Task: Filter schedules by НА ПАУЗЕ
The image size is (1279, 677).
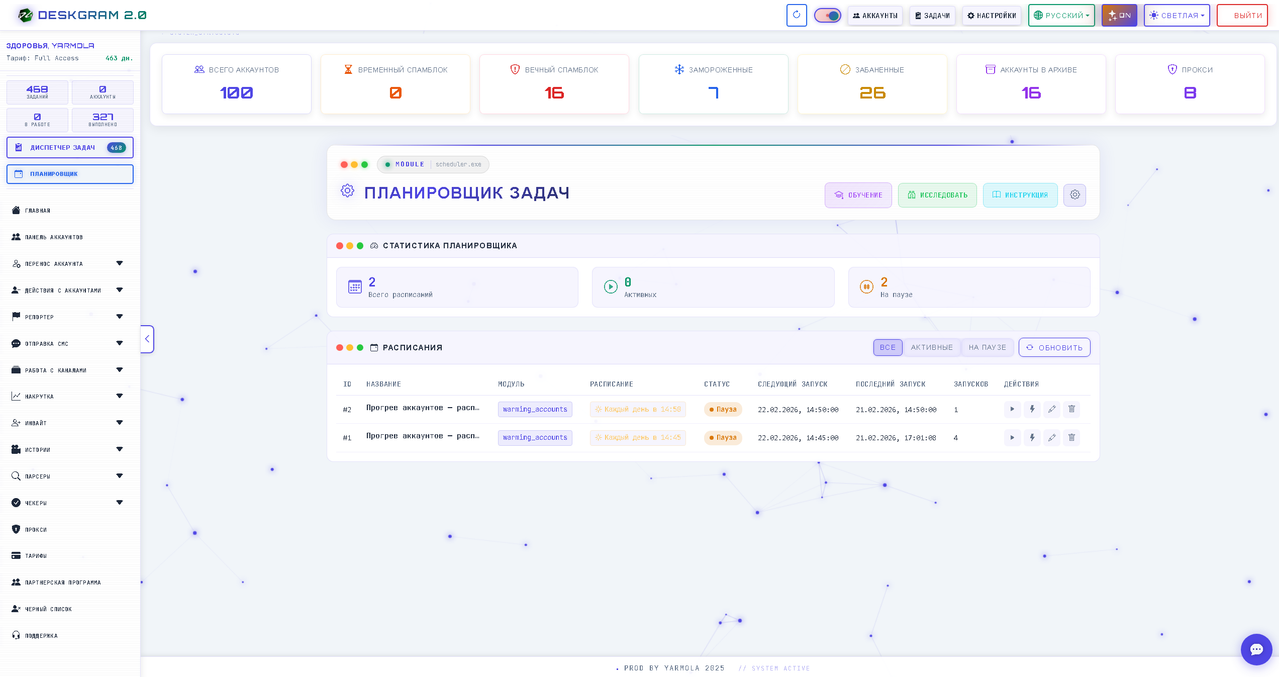Action: click(x=987, y=347)
